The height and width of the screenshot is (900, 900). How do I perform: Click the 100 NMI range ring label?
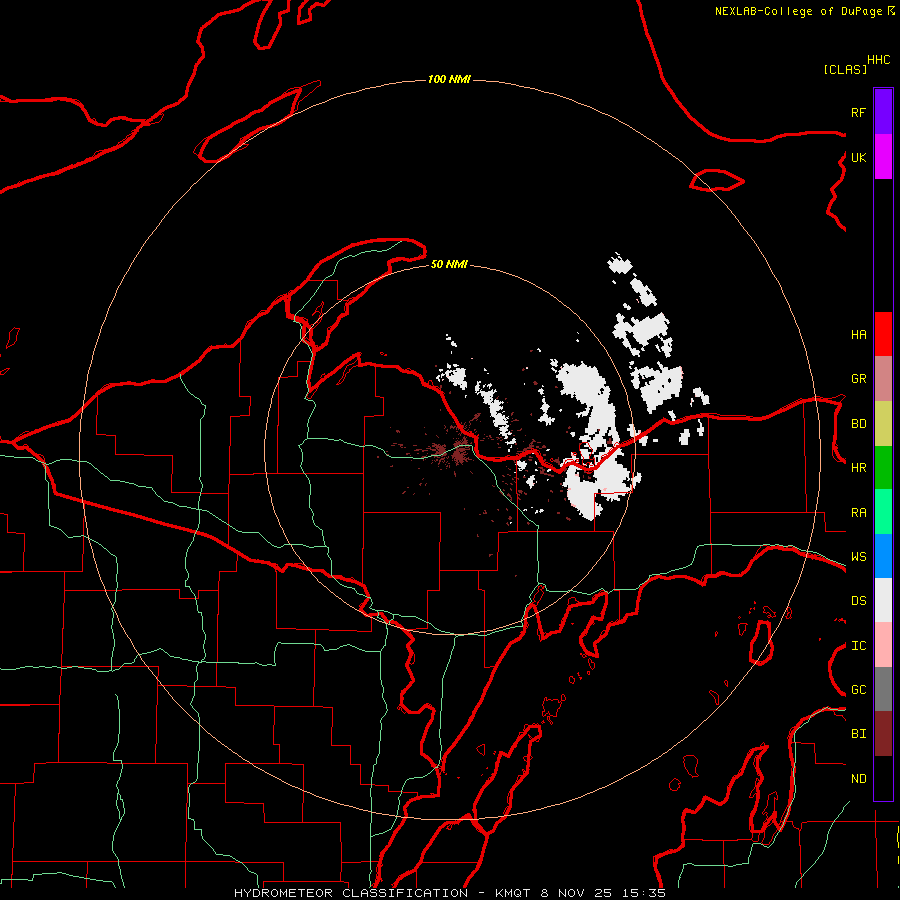tap(449, 79)
